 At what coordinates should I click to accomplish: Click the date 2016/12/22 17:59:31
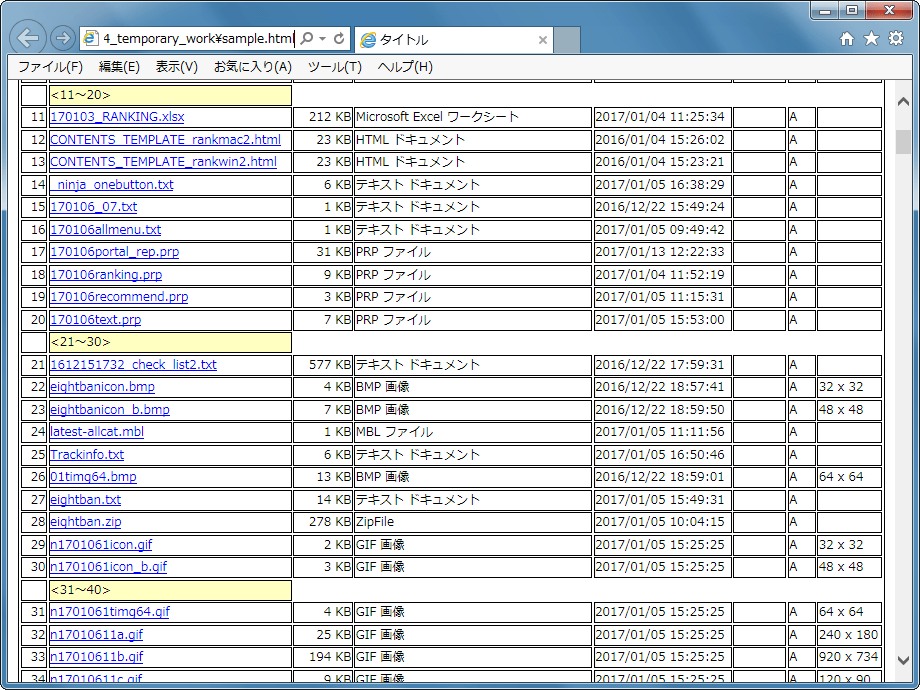tap(662, 364)
